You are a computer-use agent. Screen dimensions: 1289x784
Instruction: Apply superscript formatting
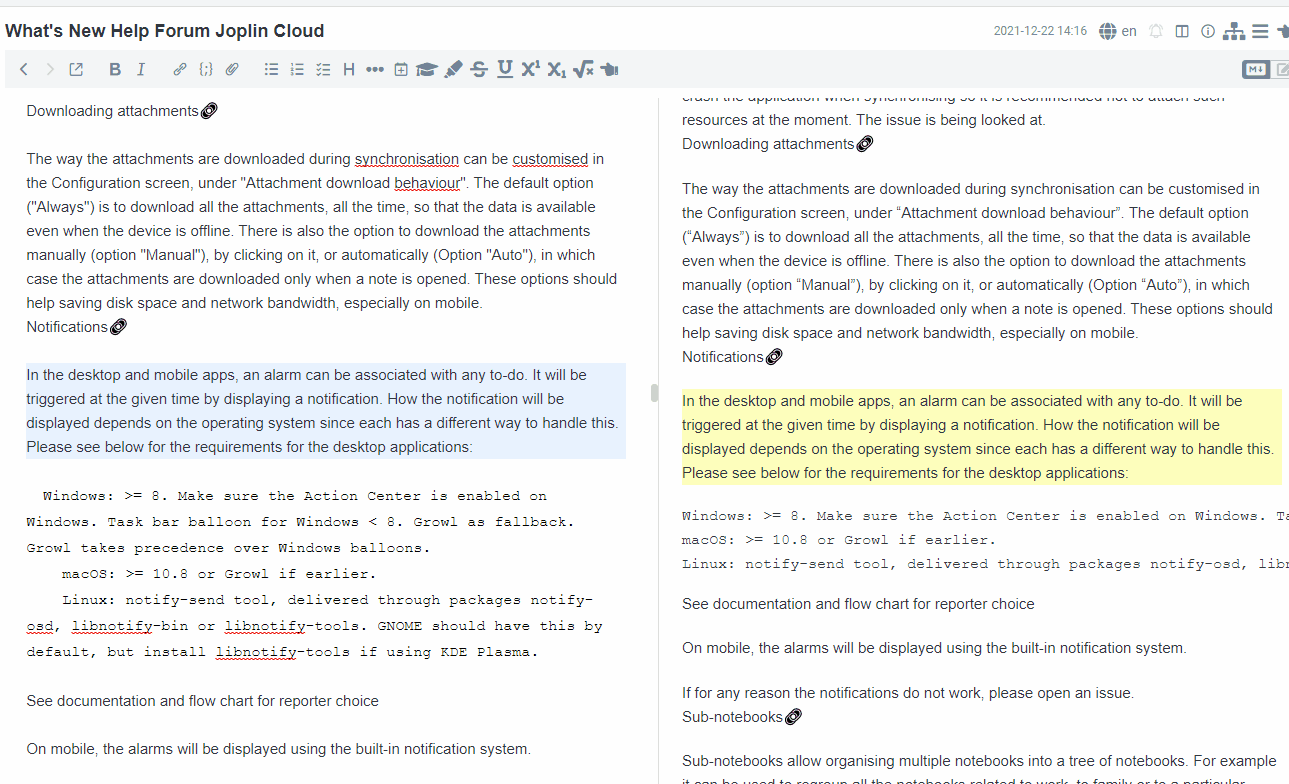531,68
